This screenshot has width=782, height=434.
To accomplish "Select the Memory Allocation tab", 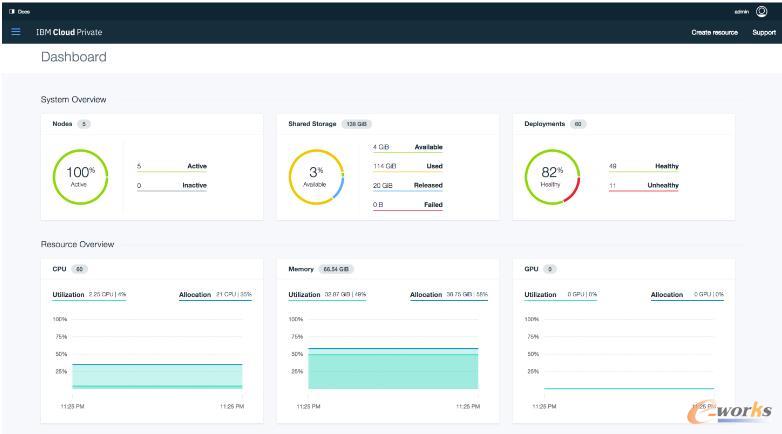I will tap(426, 295).
